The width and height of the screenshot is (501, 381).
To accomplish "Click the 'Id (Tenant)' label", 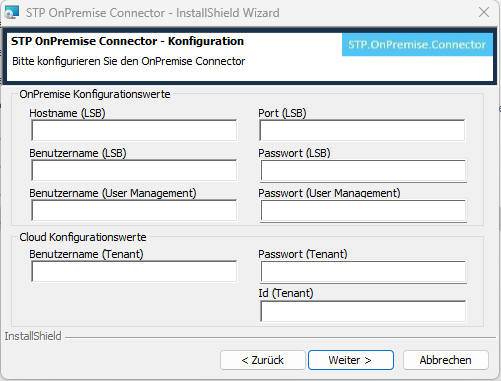I will [286, 293].
